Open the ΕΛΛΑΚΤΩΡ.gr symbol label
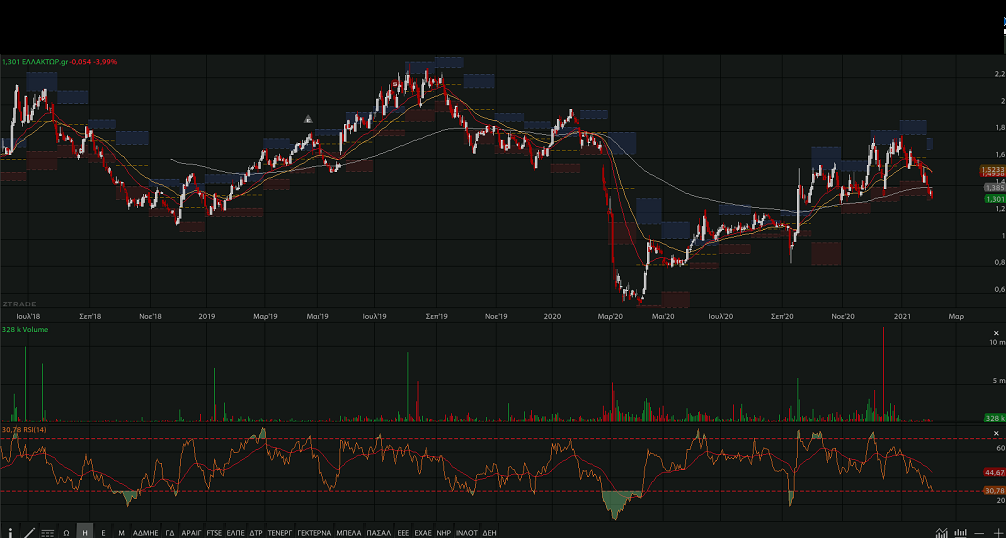This screenshot has width=1006, height=538. click(x=45, y=62)
